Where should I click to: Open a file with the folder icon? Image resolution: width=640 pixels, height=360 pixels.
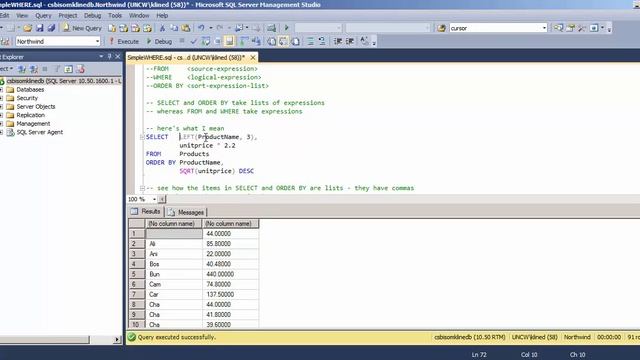click(x=27, y=28)
